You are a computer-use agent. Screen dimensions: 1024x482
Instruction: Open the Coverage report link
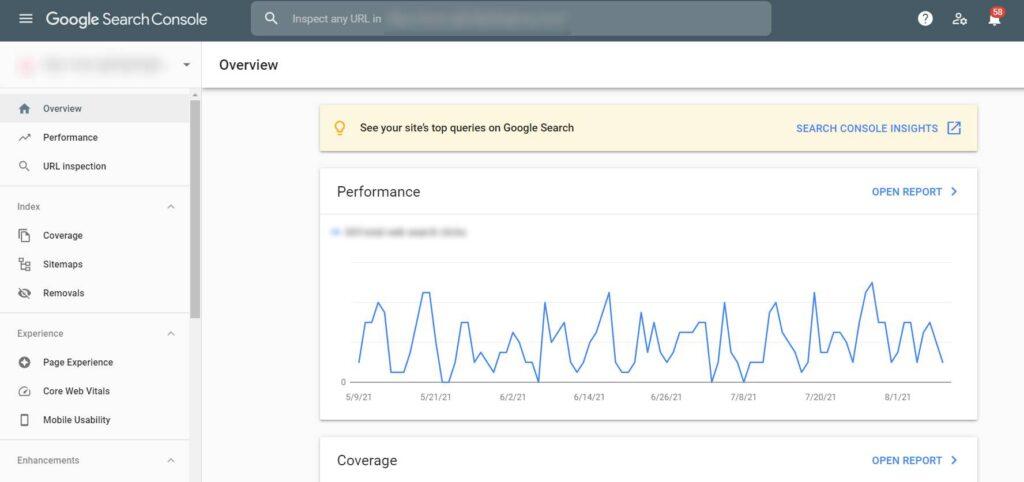click(x=906, y=460)
